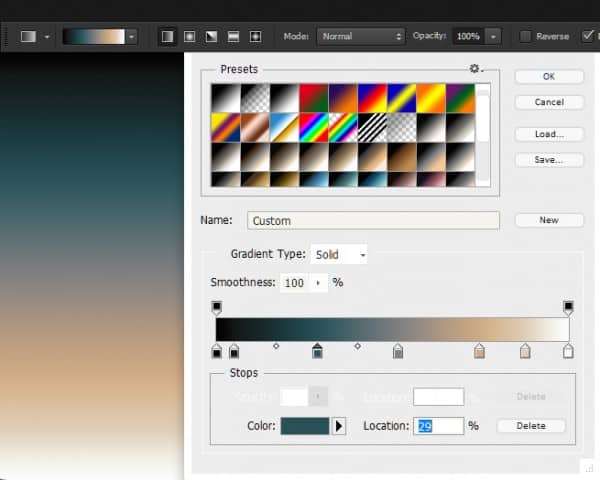This screenshot has height=480, width=600.
Task: Select the Reflected Gradient style icon
Action: 232,36
